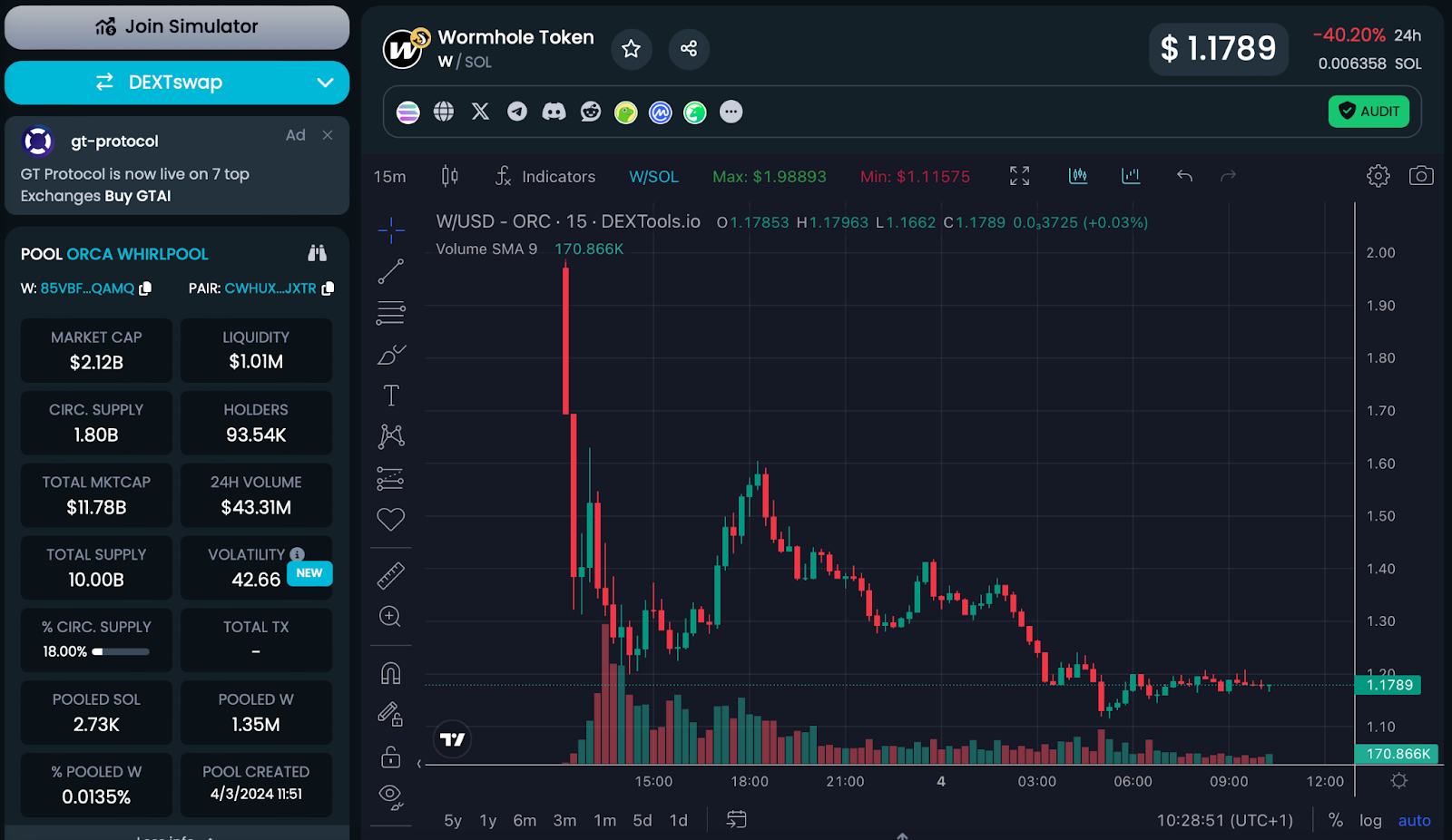
Task: Toggle the price chart display mode icon
Action: point(1078,176)
